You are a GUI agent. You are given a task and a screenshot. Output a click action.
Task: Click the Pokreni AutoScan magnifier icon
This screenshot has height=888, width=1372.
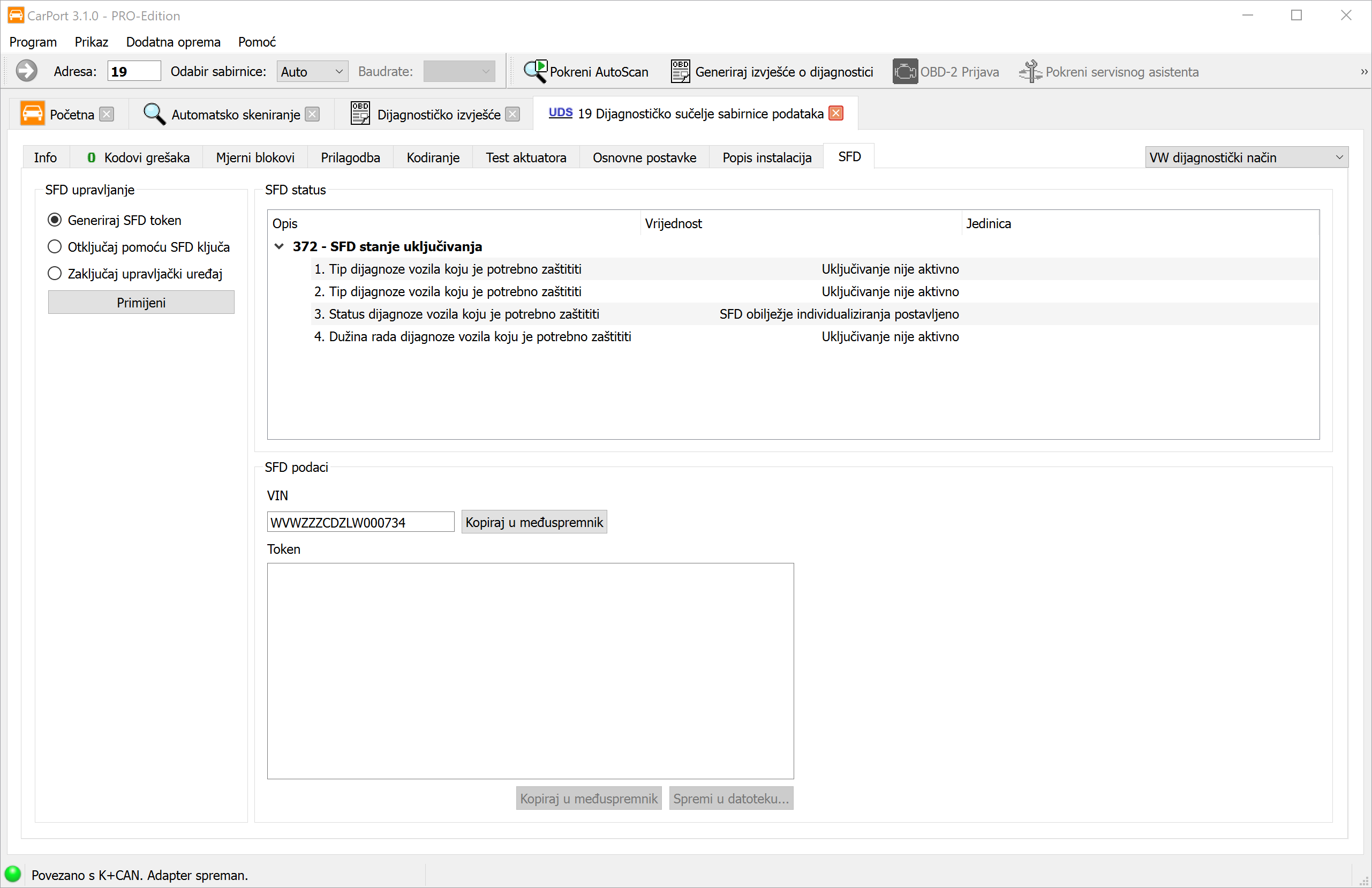pos(535,72)
